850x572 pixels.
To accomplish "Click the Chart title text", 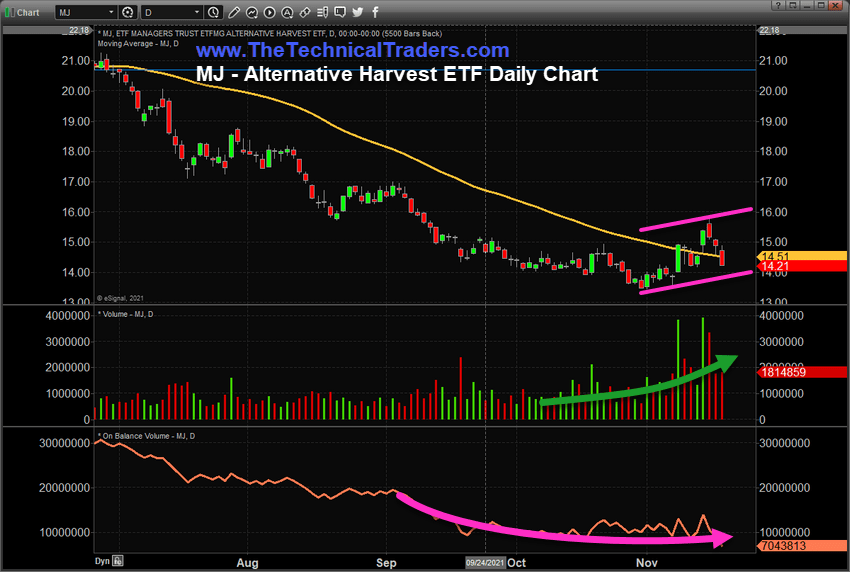I will (28, 12).
